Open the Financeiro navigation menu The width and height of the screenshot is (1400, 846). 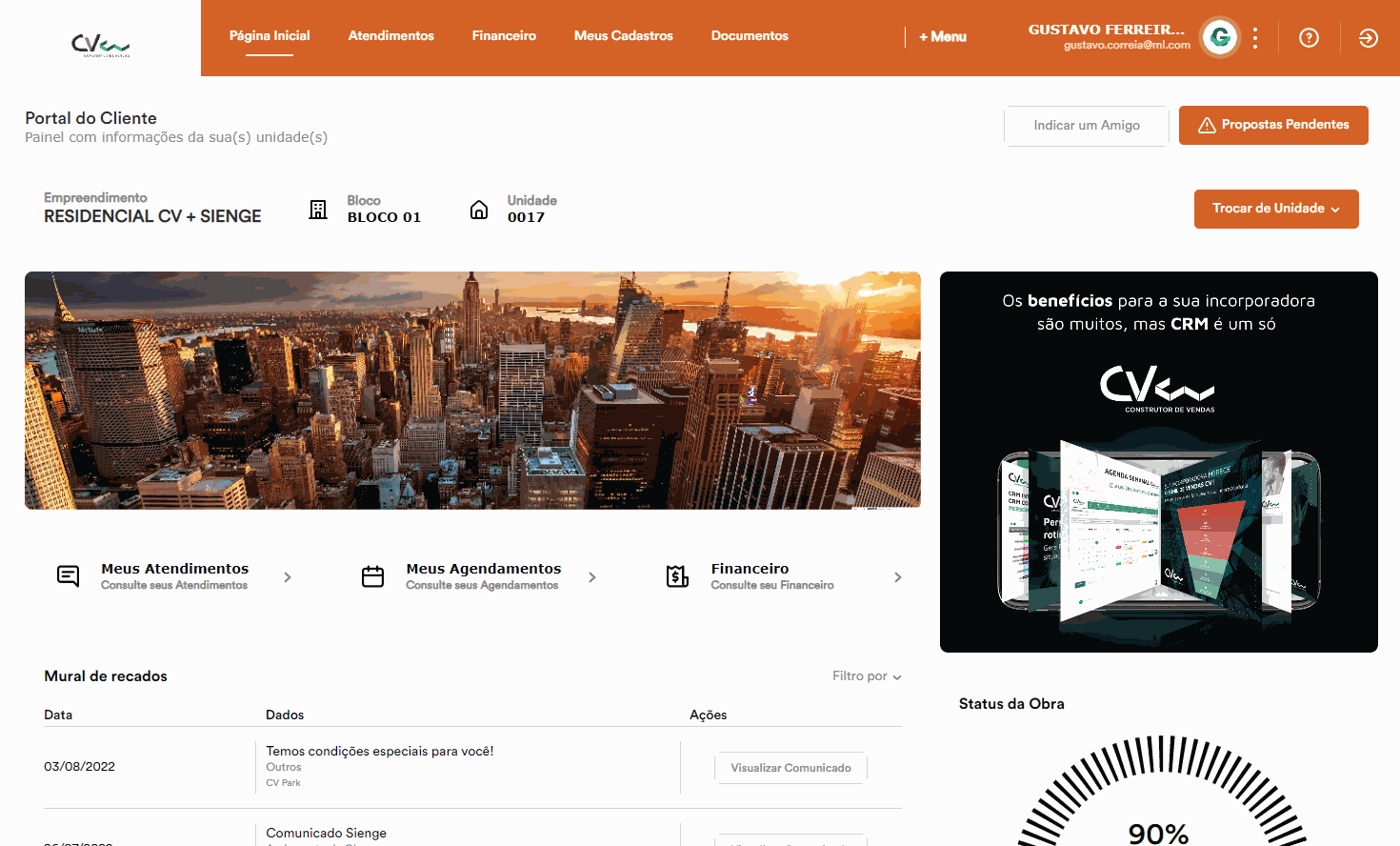pyautogui.click(x=504, y=35)
